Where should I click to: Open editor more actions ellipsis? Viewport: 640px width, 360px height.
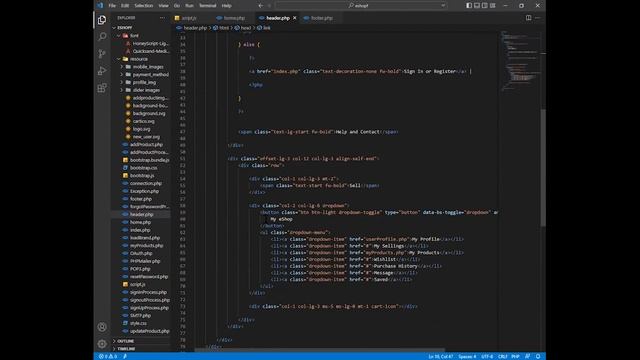(538, 18)
